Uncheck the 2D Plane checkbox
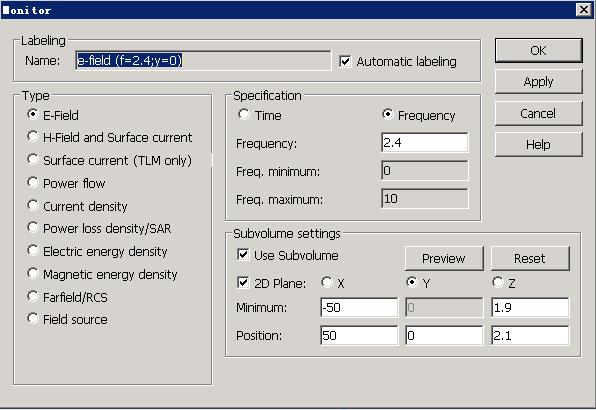Image resolution: width=596 pixels, height=410 pixels. click(243, 283)
